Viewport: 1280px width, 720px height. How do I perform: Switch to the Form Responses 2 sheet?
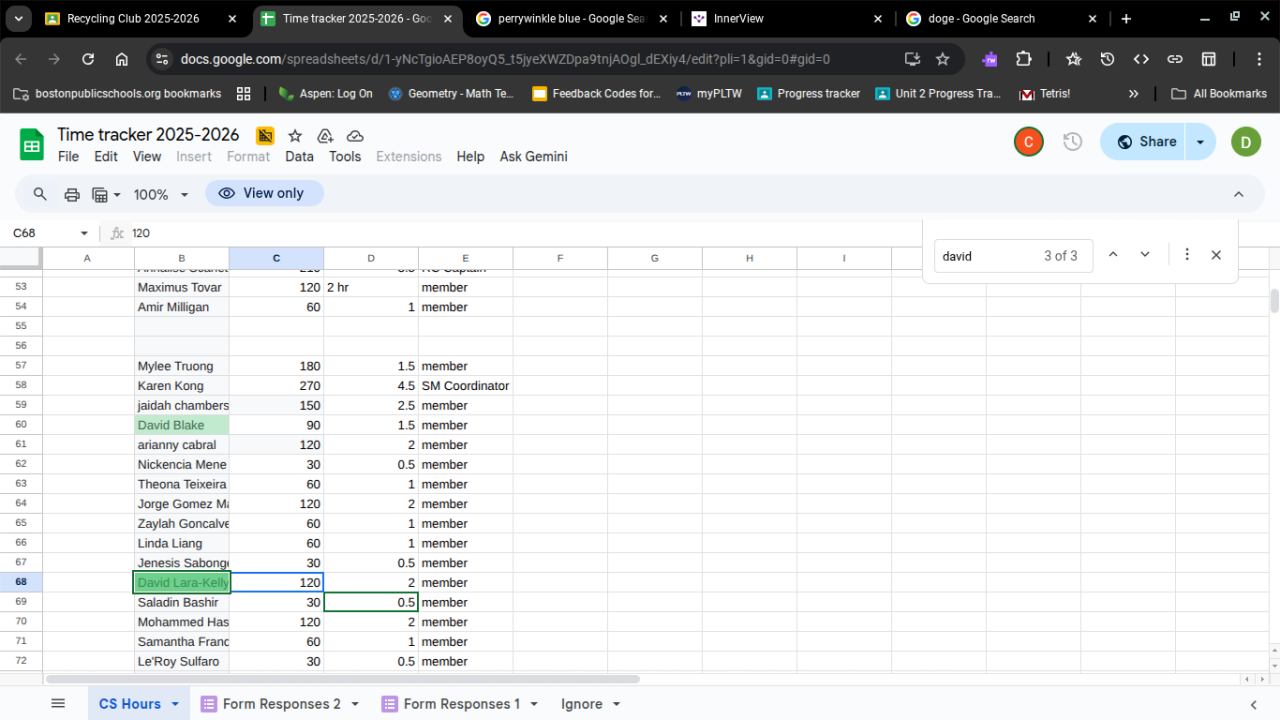[281, 704]
